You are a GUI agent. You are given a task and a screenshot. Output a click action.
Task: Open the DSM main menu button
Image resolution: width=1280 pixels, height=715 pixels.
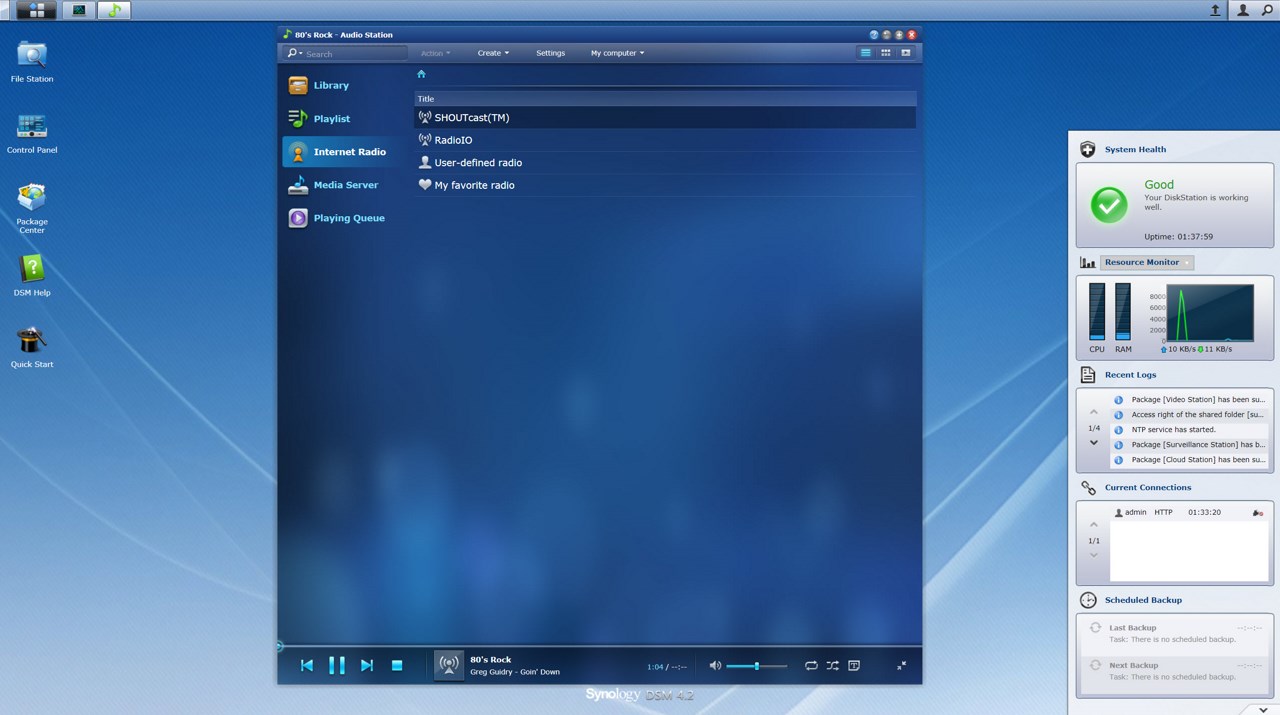pyautogui.click(x=36, y=10)
